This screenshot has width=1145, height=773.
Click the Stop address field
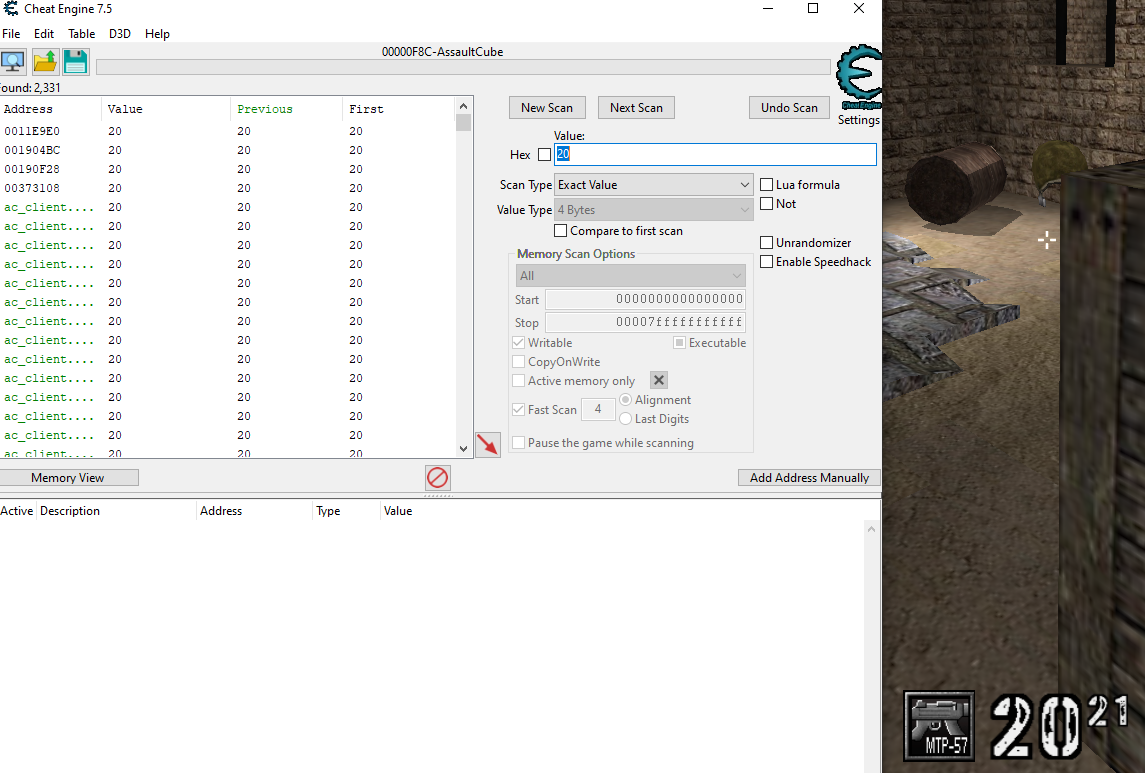tap(646, 322)
